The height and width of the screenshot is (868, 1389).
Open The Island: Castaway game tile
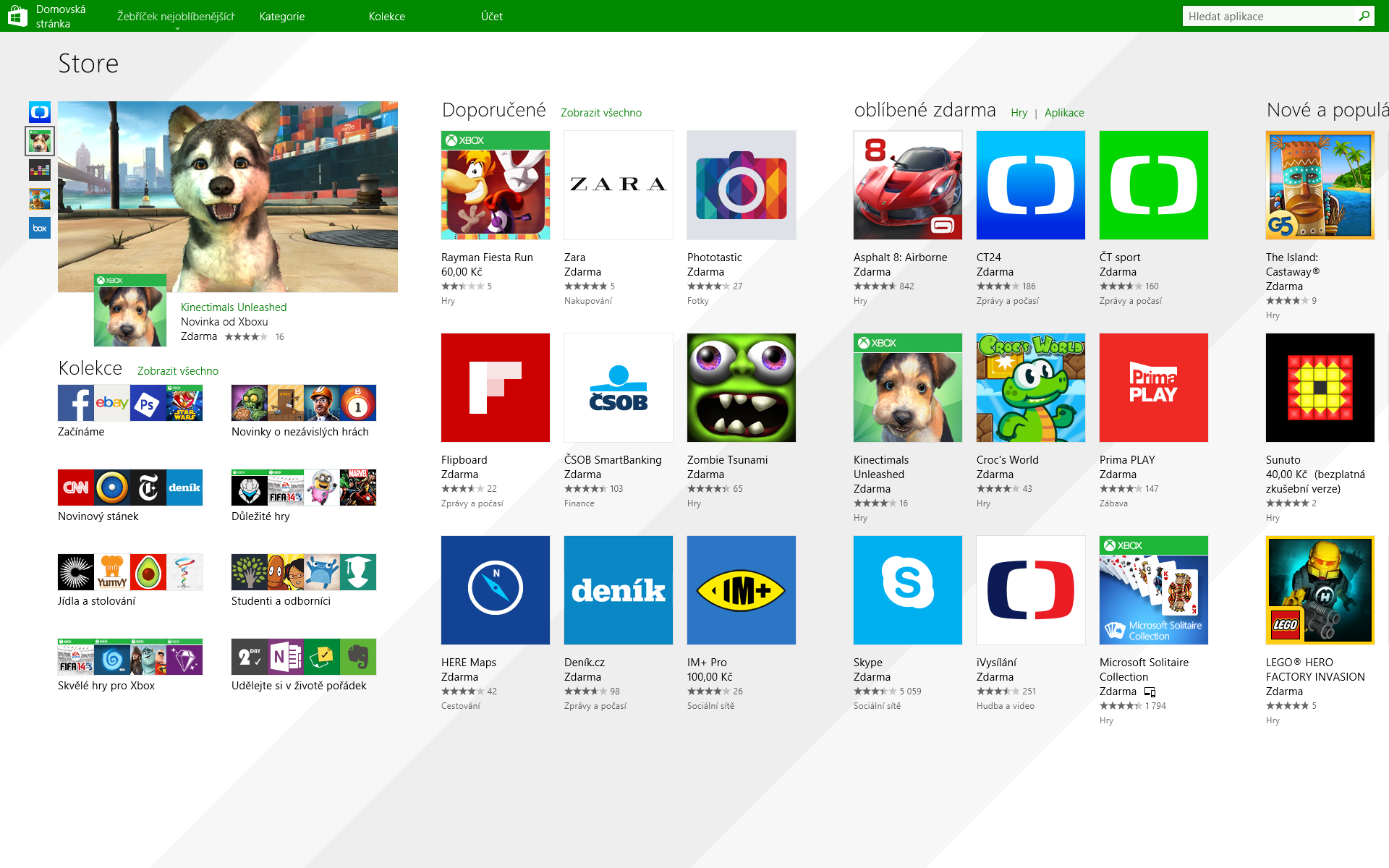click(1320, 185)
